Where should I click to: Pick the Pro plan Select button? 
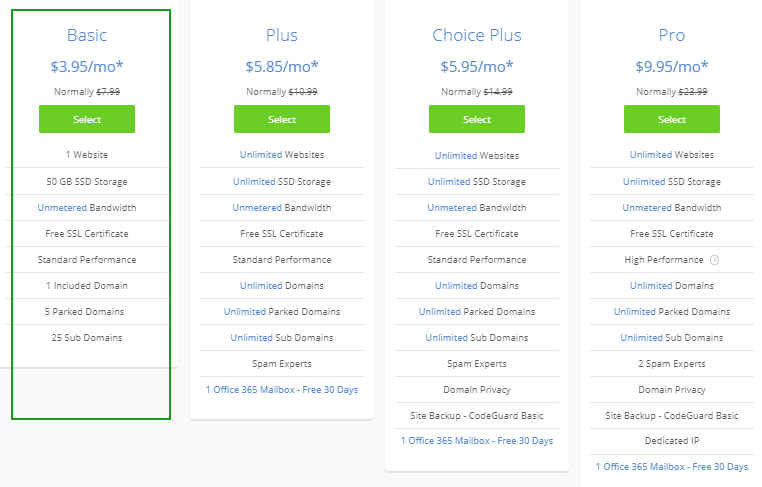point(672,119)
